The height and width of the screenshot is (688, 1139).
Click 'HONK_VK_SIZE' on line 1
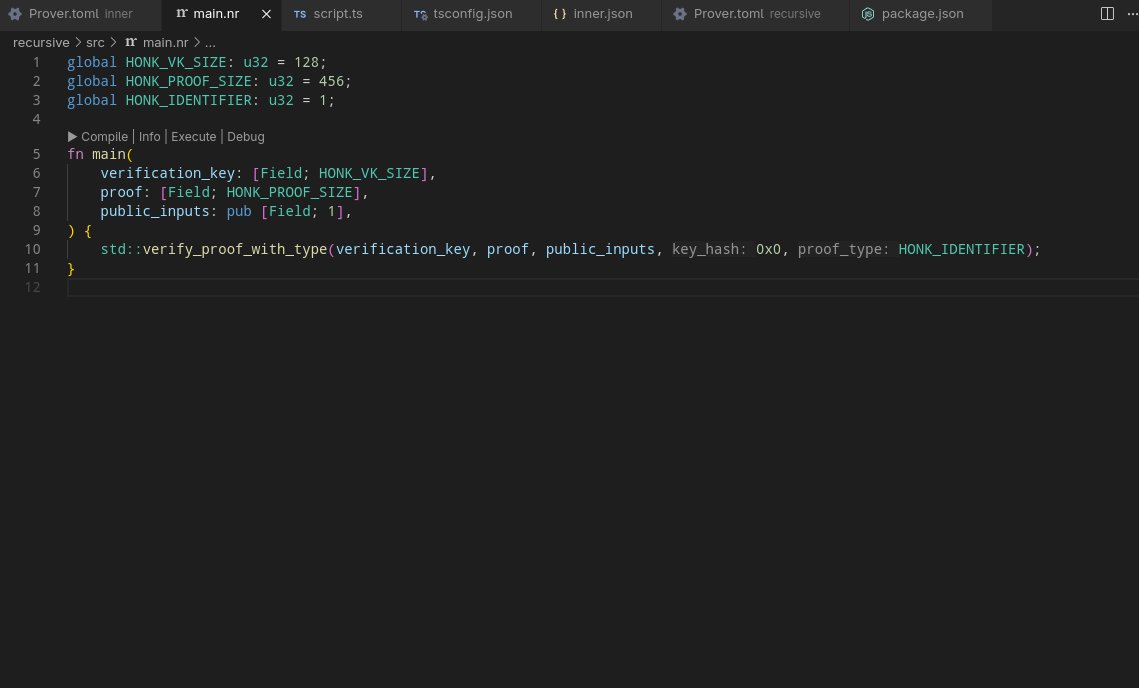pyautogui.click(x=176, y=62)
